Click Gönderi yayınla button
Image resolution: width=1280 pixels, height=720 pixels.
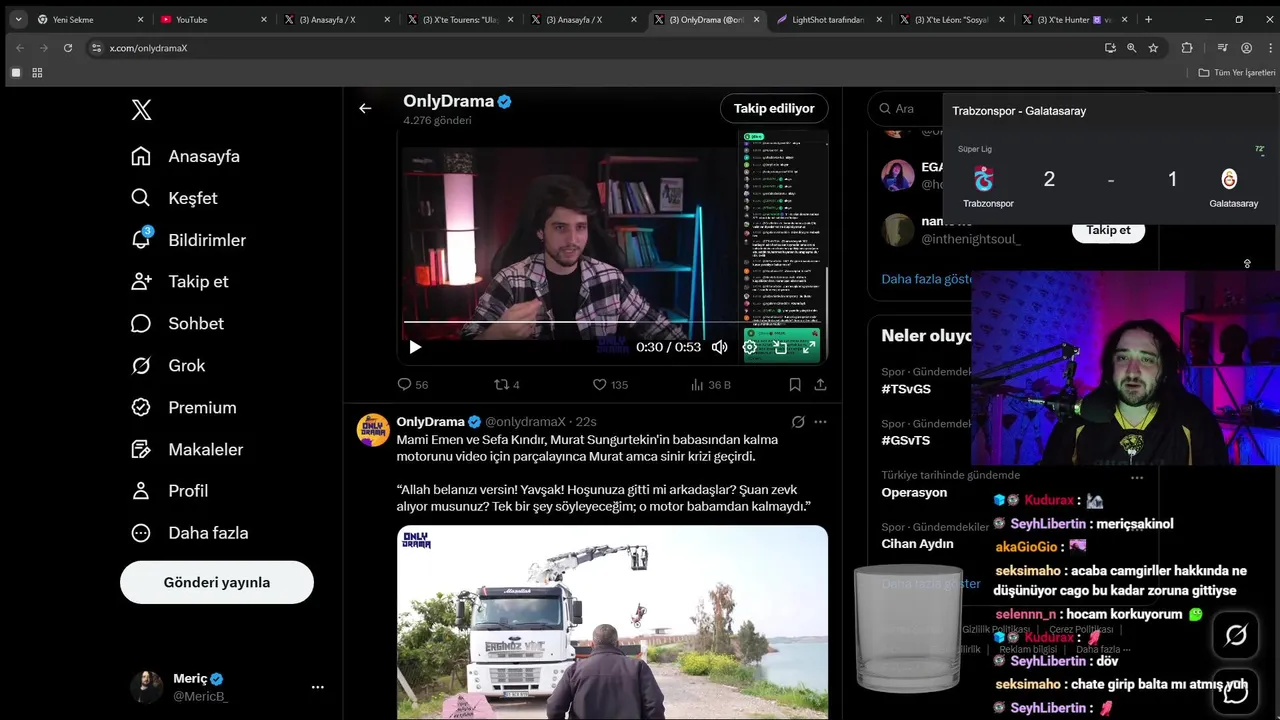click(217, 582)
